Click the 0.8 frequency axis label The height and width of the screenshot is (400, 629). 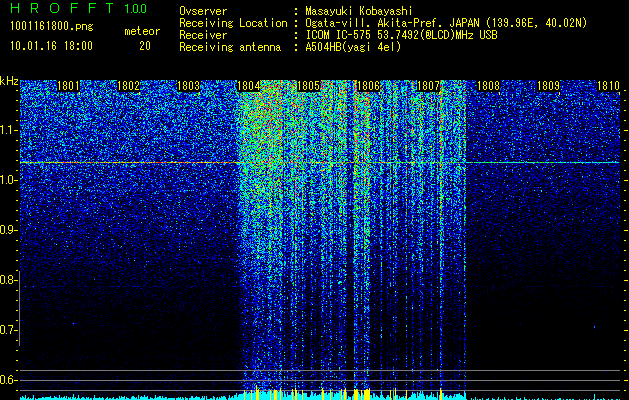[x=9, y=280]
